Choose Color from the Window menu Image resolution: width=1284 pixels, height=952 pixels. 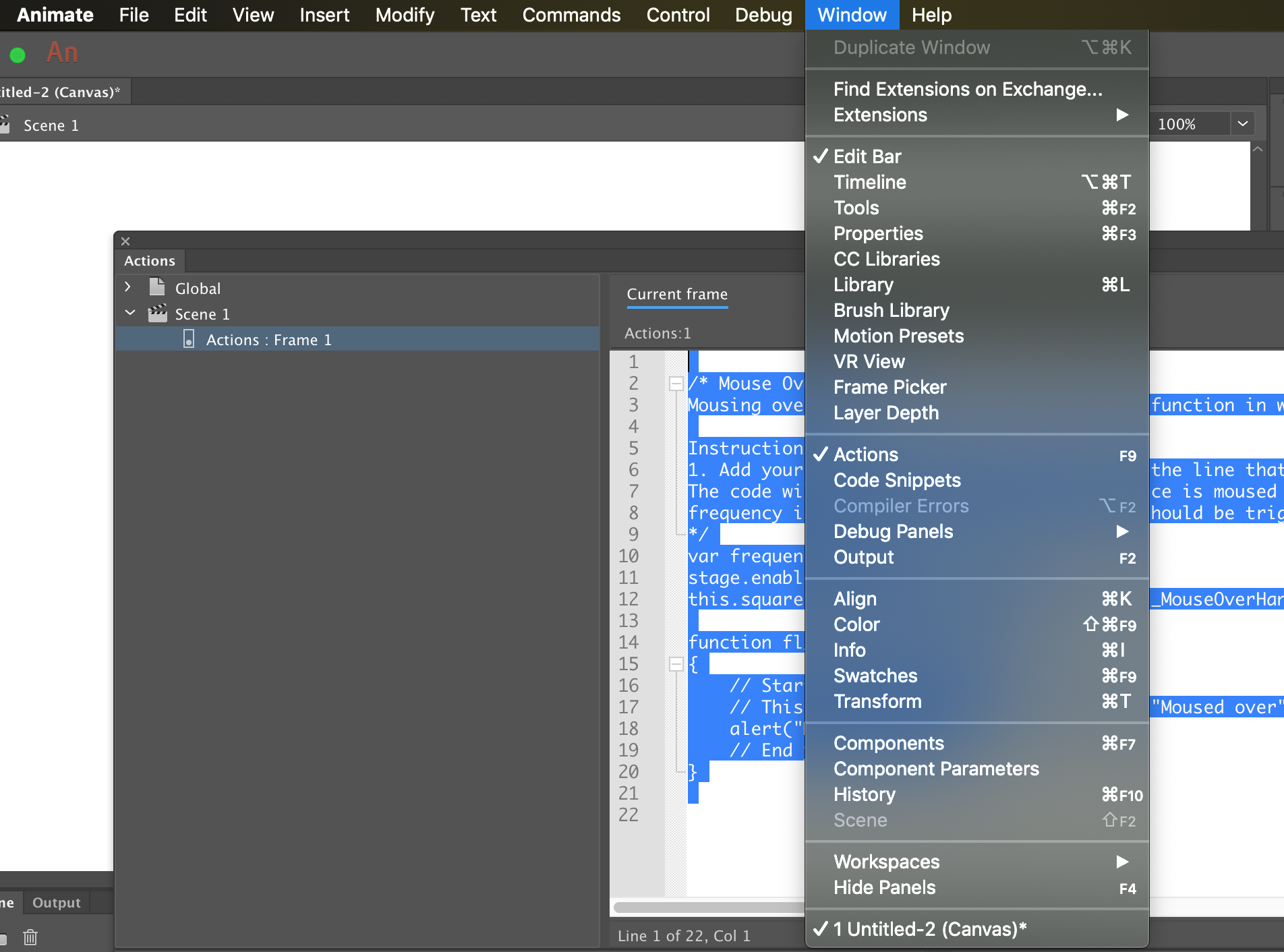pos(977,624)
